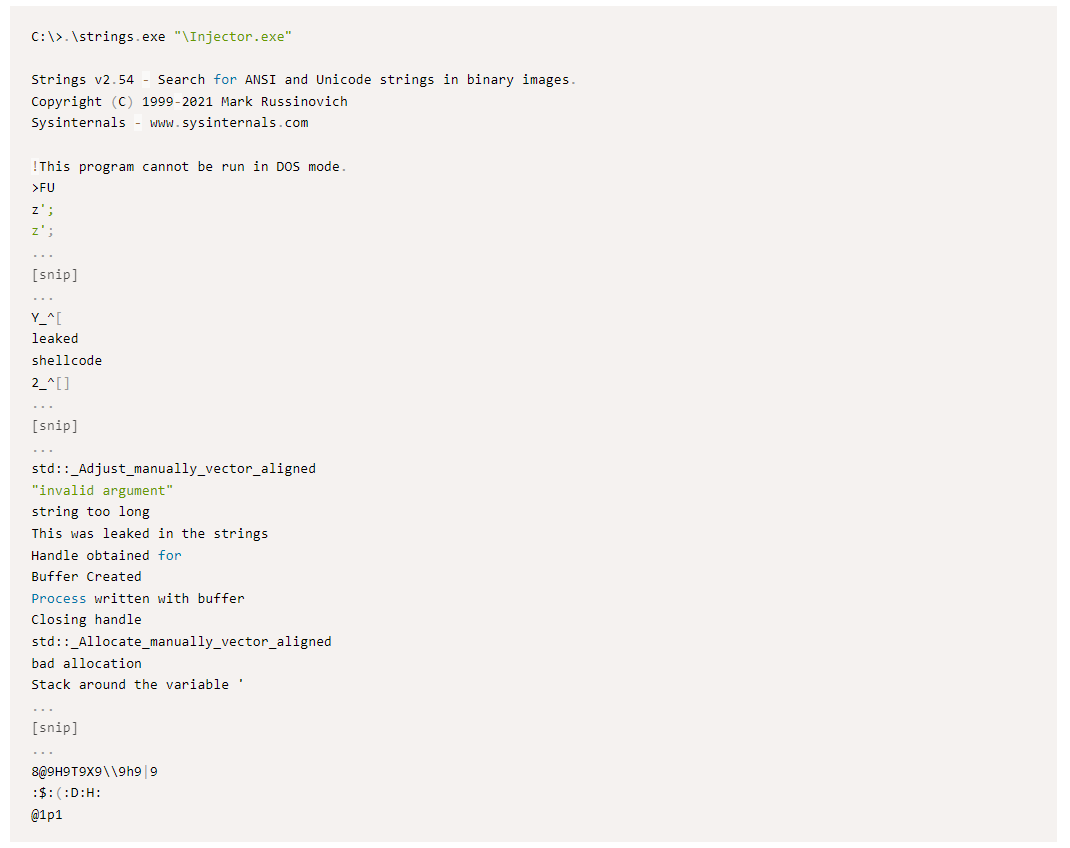Select the single-word "shellcode" line
Viewport: 1070px width, 848px height.
pyautogui.click(x=66, y=360)
